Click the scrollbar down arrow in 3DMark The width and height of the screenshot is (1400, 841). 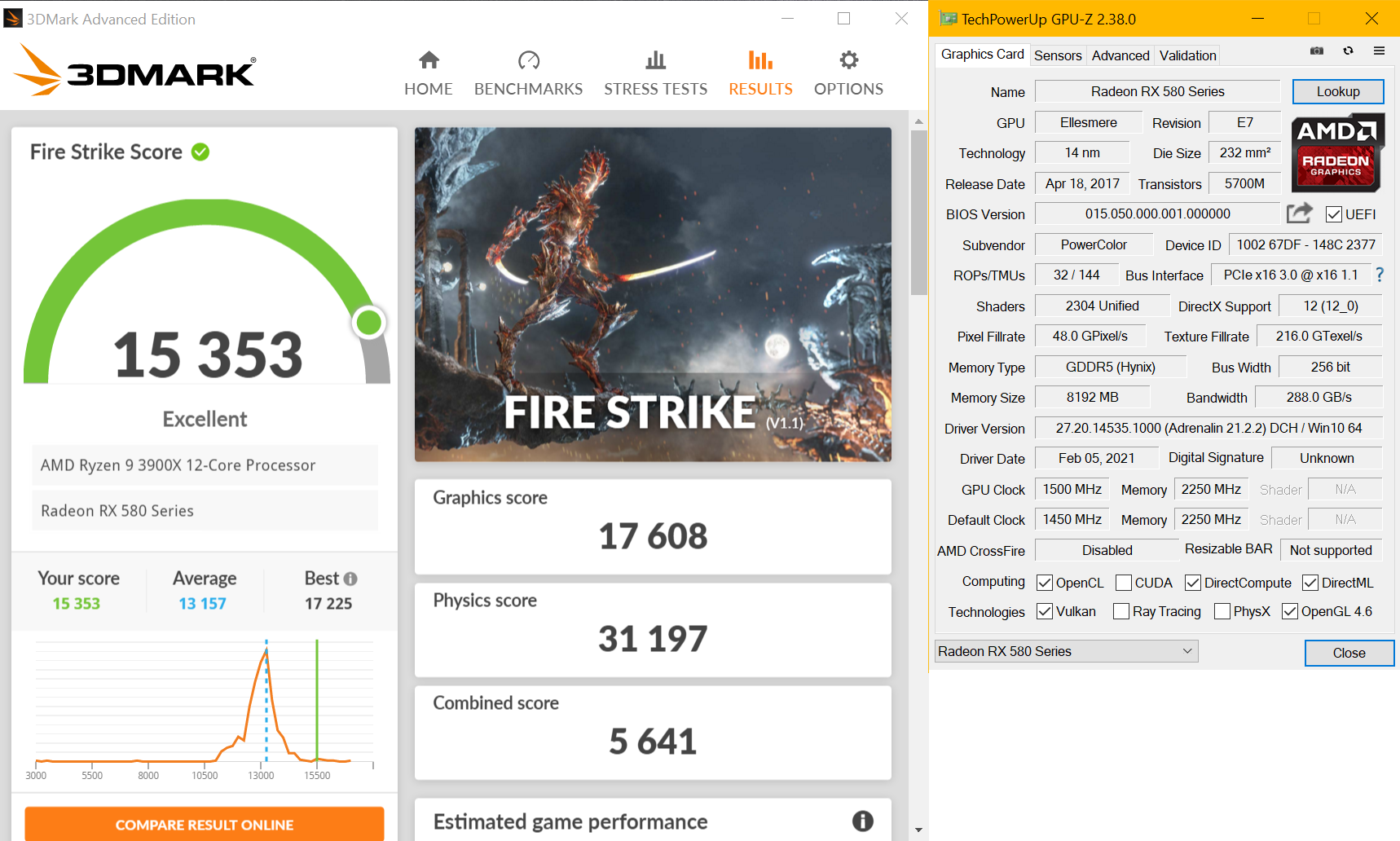point(919,830)
